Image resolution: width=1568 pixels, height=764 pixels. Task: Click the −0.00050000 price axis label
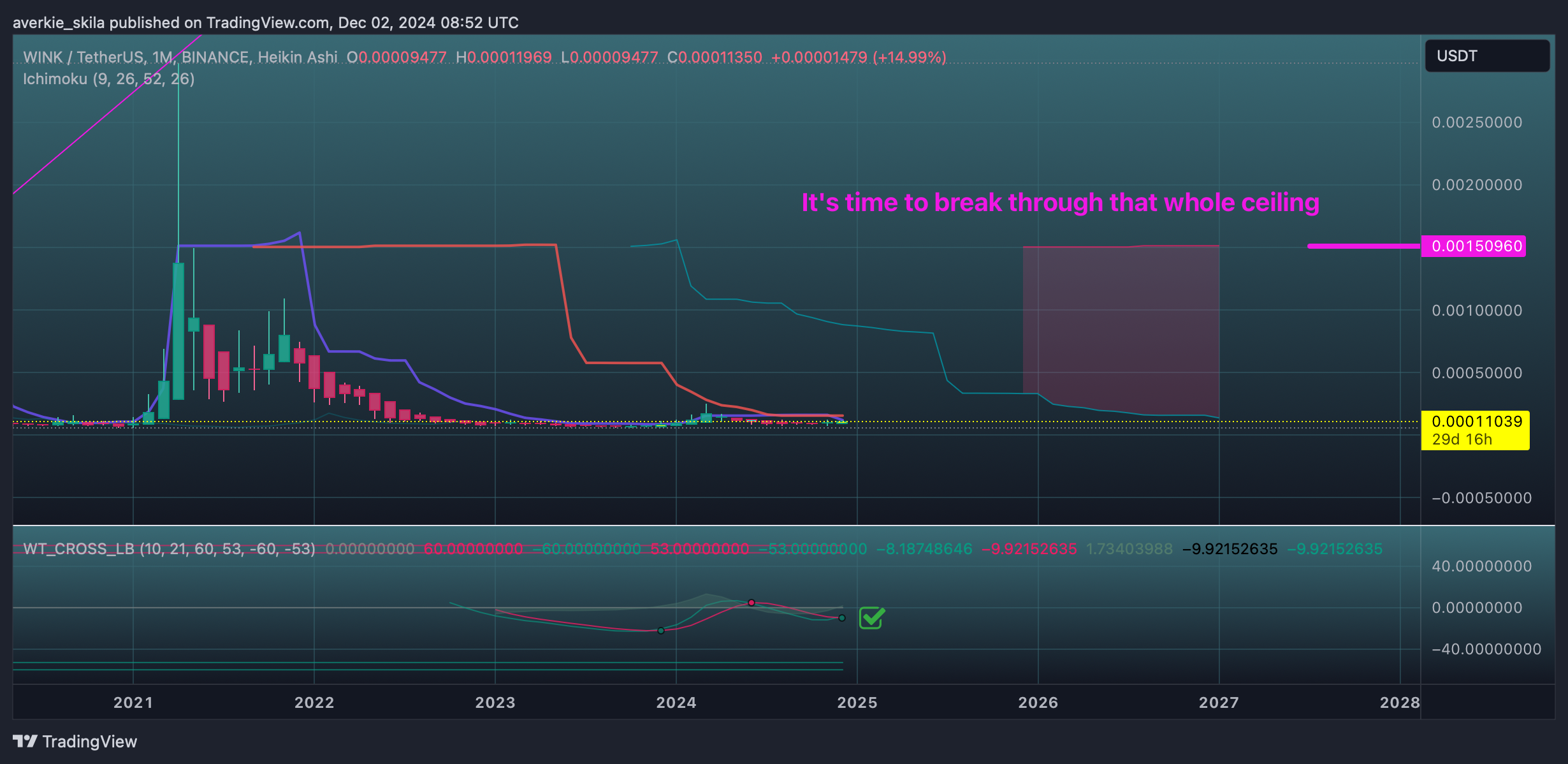[x=1481, y=498]
